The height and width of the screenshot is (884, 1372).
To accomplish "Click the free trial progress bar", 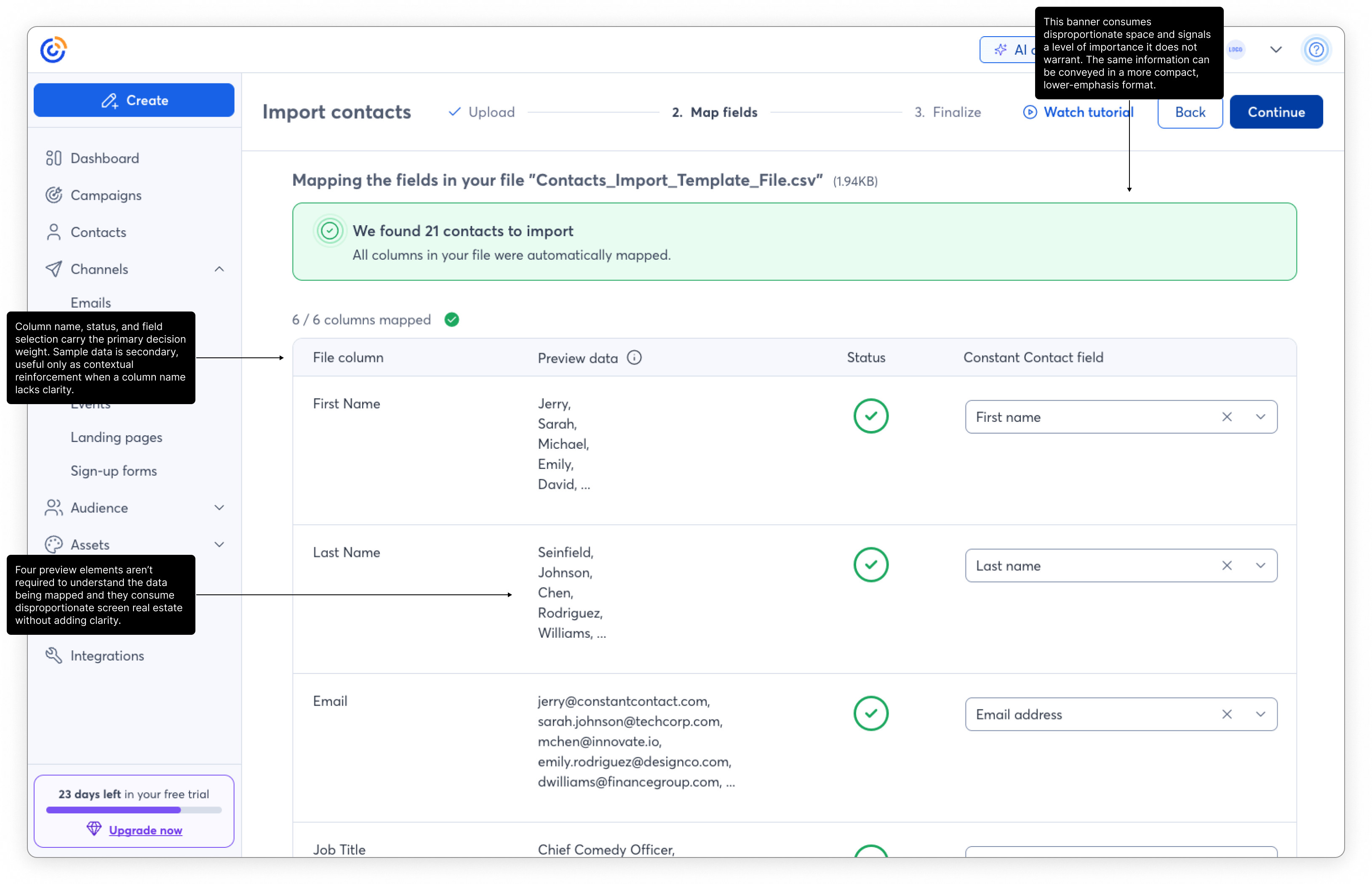I will coord(134,810).
